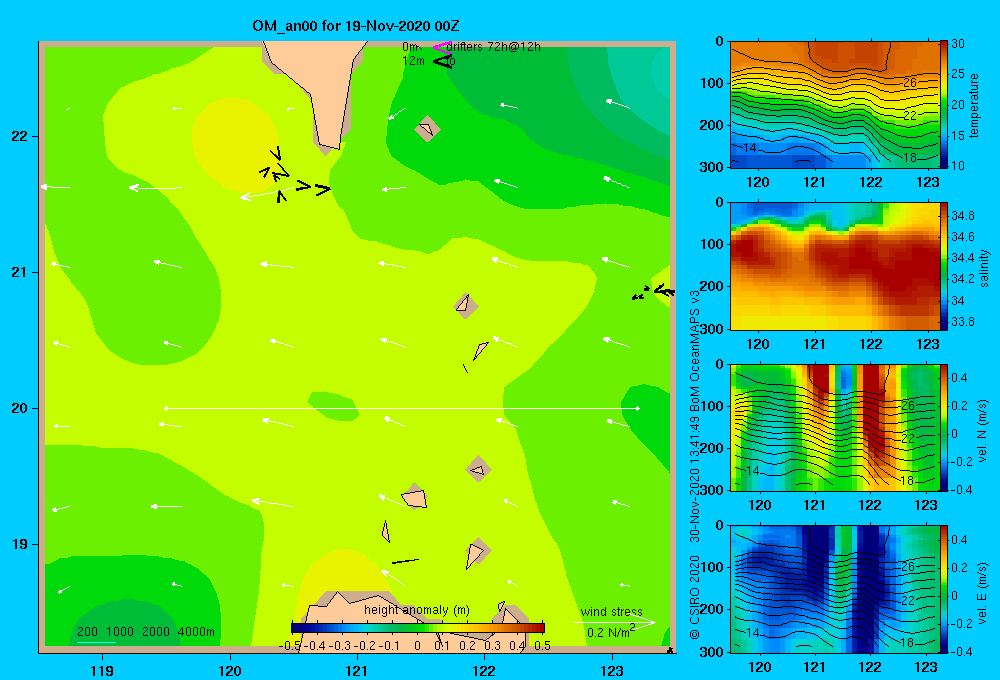Click latitude tick 22 on the main map
1000x680 pixels.
point(19,137)
